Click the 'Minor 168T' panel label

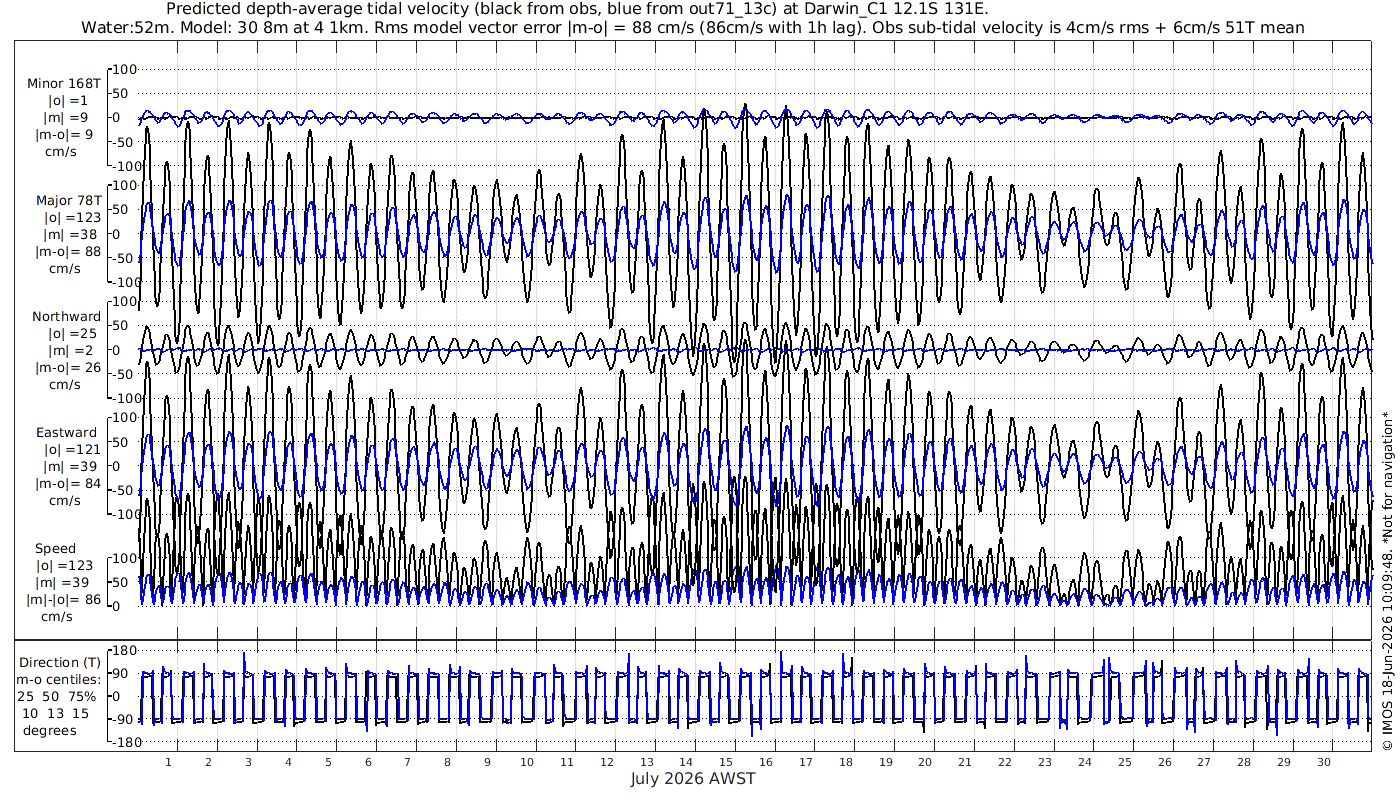tap(64, 84)
